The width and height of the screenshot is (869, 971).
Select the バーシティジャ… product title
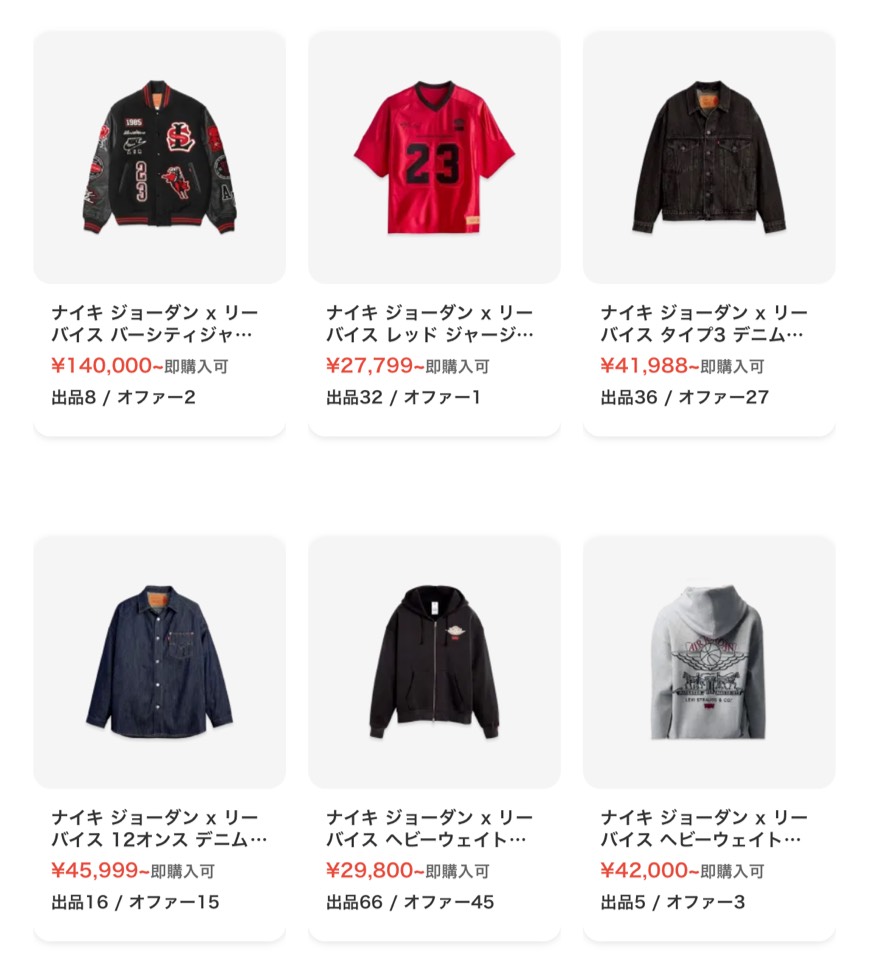point(155,324)
